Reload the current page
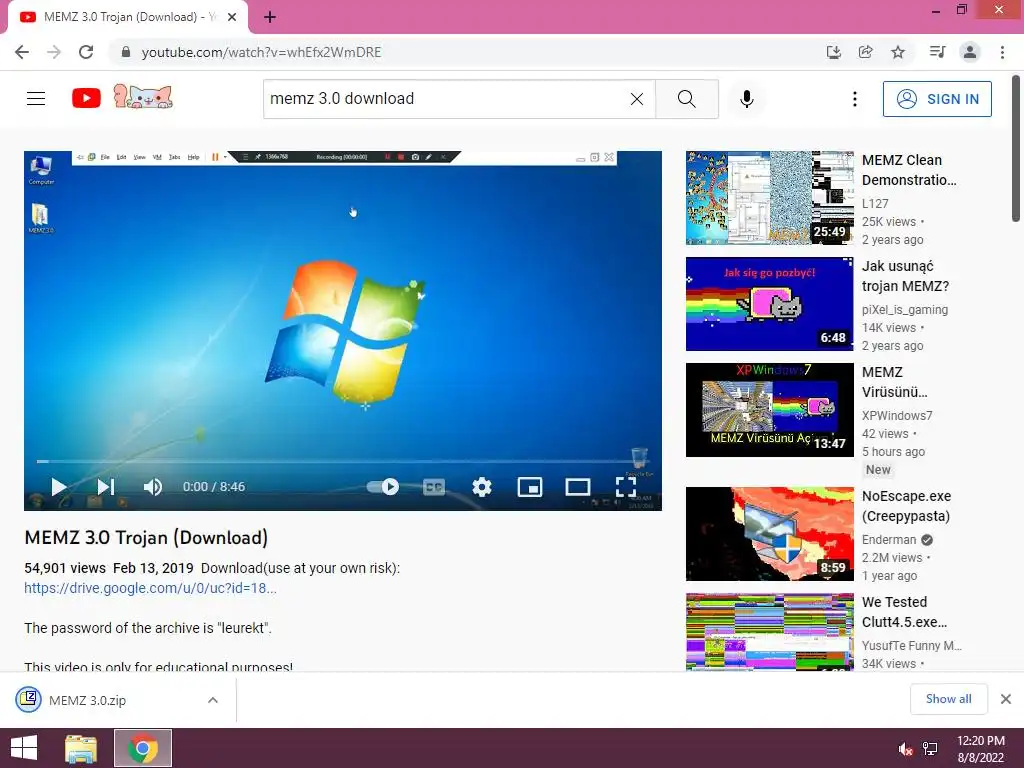 coord(86,52)
